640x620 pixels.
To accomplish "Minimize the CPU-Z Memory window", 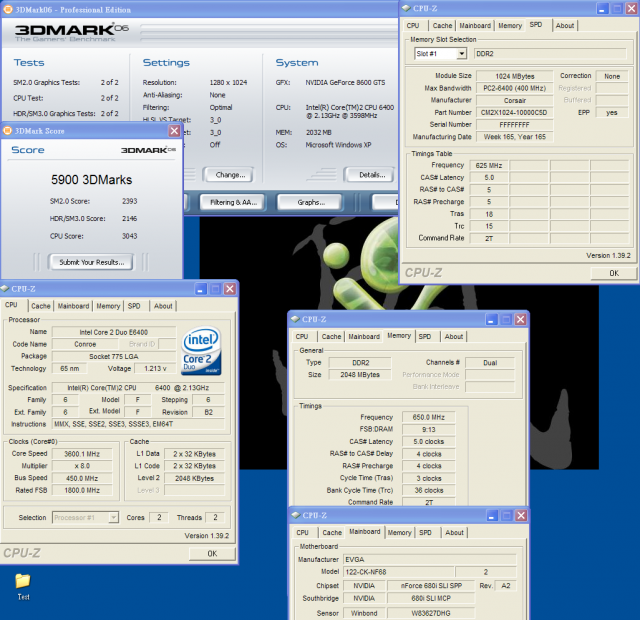I will point(491,319).
